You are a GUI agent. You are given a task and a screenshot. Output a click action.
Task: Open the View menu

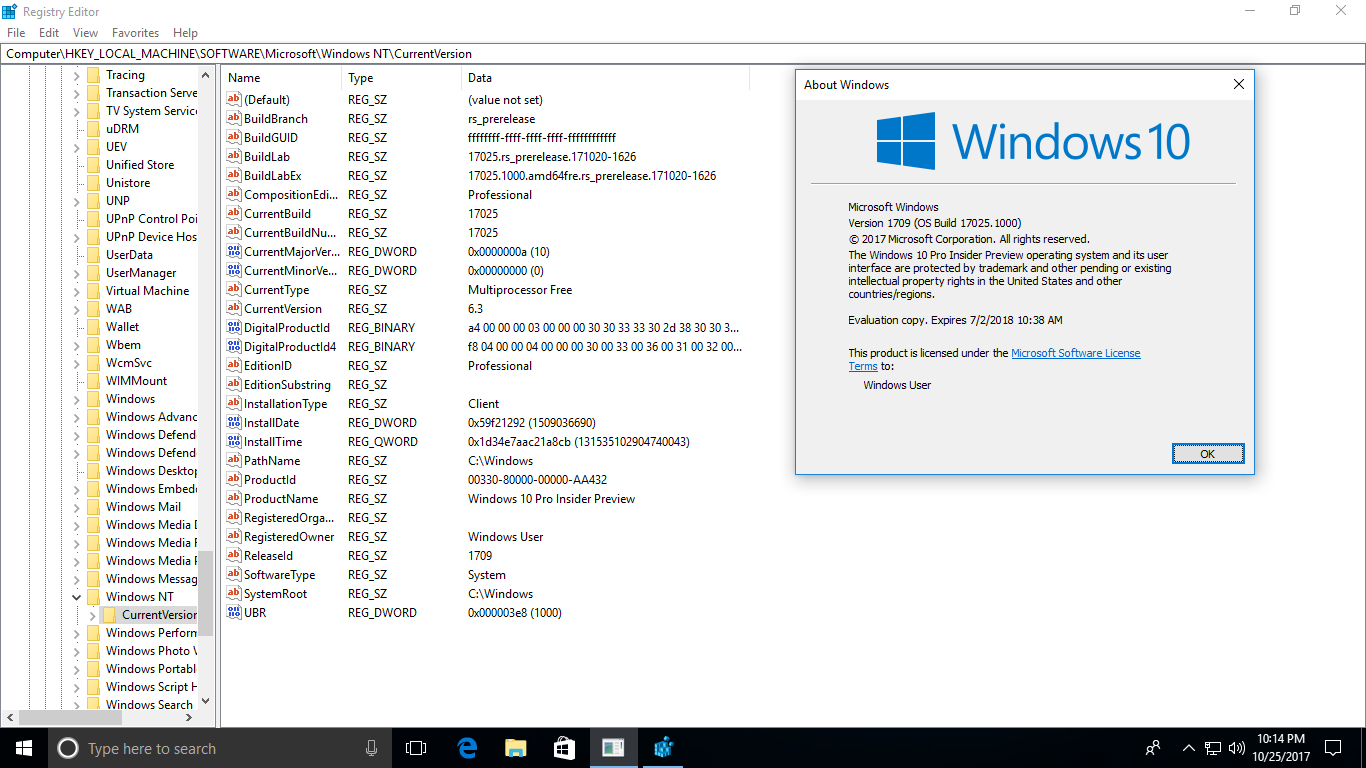pos(85,33)
